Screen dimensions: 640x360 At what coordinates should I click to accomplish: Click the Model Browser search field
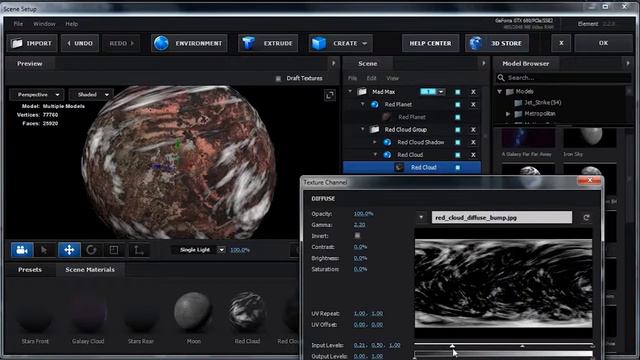[563, 78]
